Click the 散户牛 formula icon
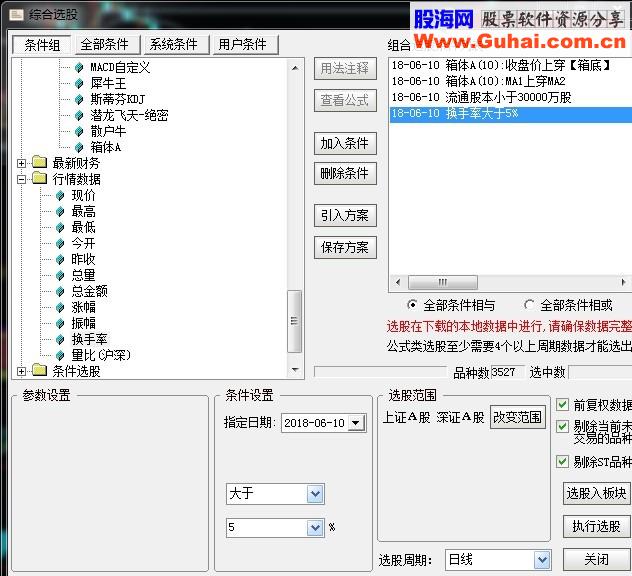Viewport: 632px width, 576px height. pos(79,131)
